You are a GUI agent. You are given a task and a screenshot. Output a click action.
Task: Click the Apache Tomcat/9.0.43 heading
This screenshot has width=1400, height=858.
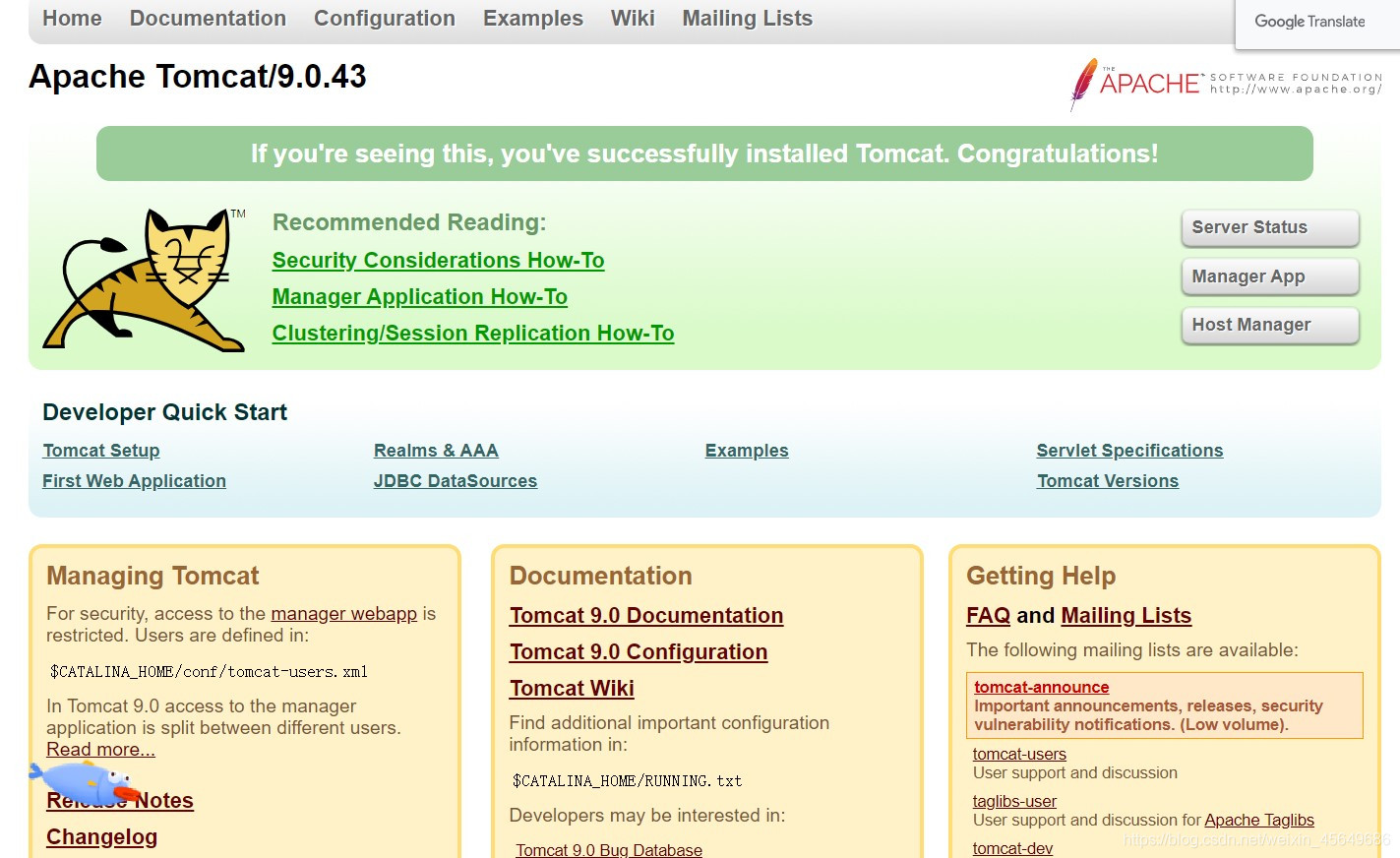click(198, 77)
